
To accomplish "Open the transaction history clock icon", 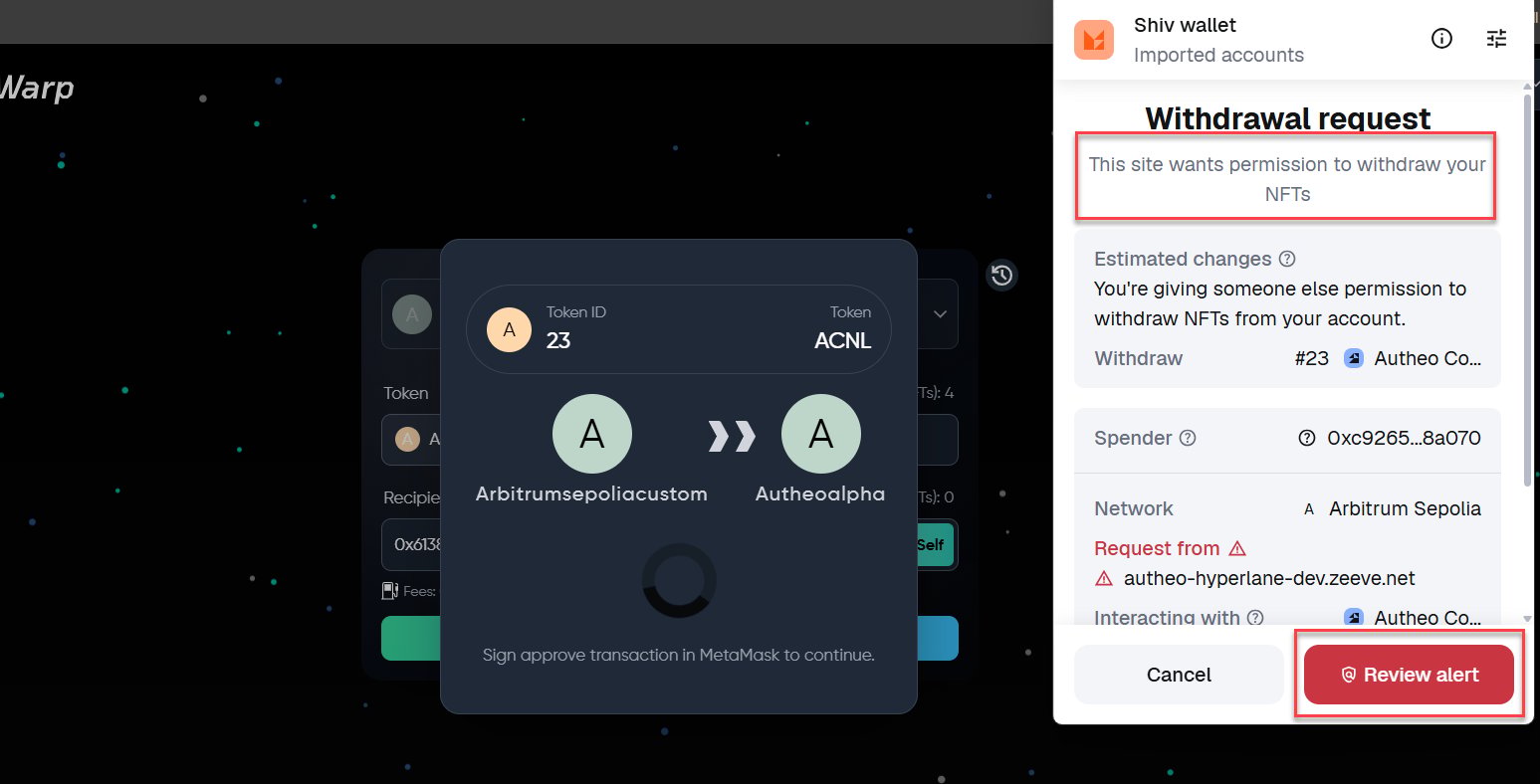I will click(x=1002, y=275).
